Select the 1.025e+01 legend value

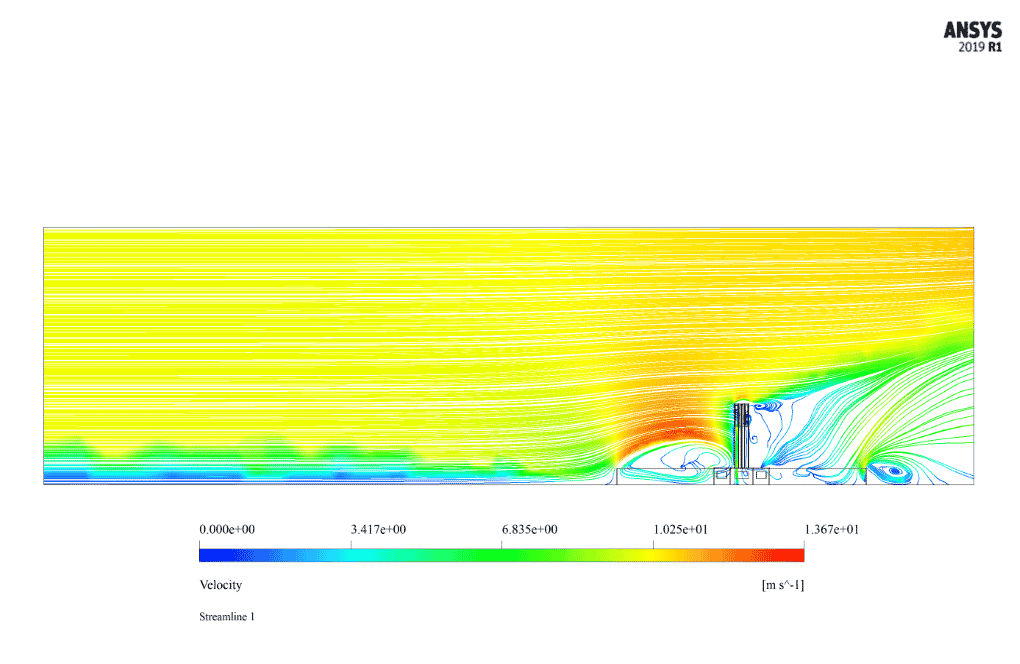(680, 530)
